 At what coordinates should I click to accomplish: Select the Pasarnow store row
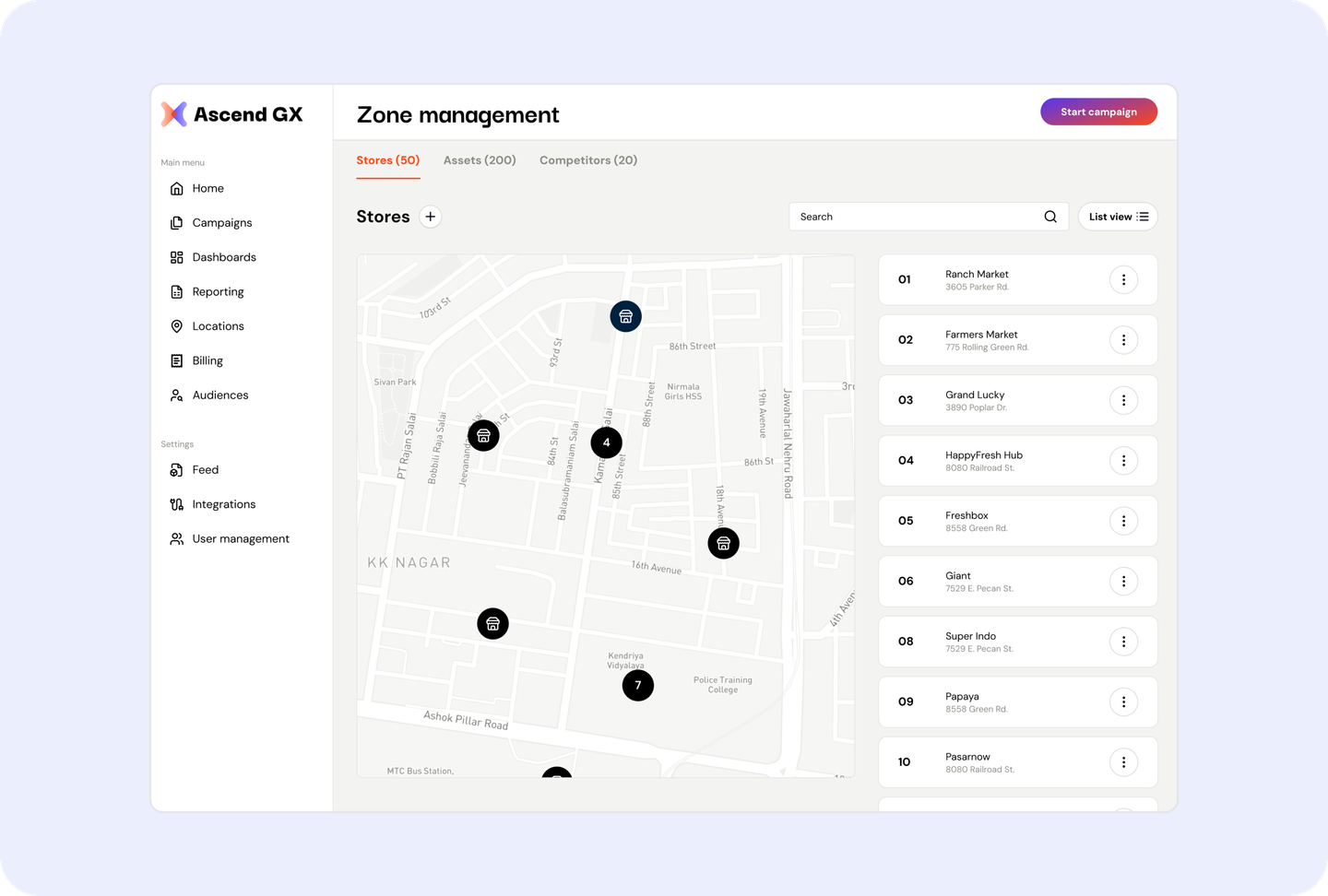coord(1018,762)
